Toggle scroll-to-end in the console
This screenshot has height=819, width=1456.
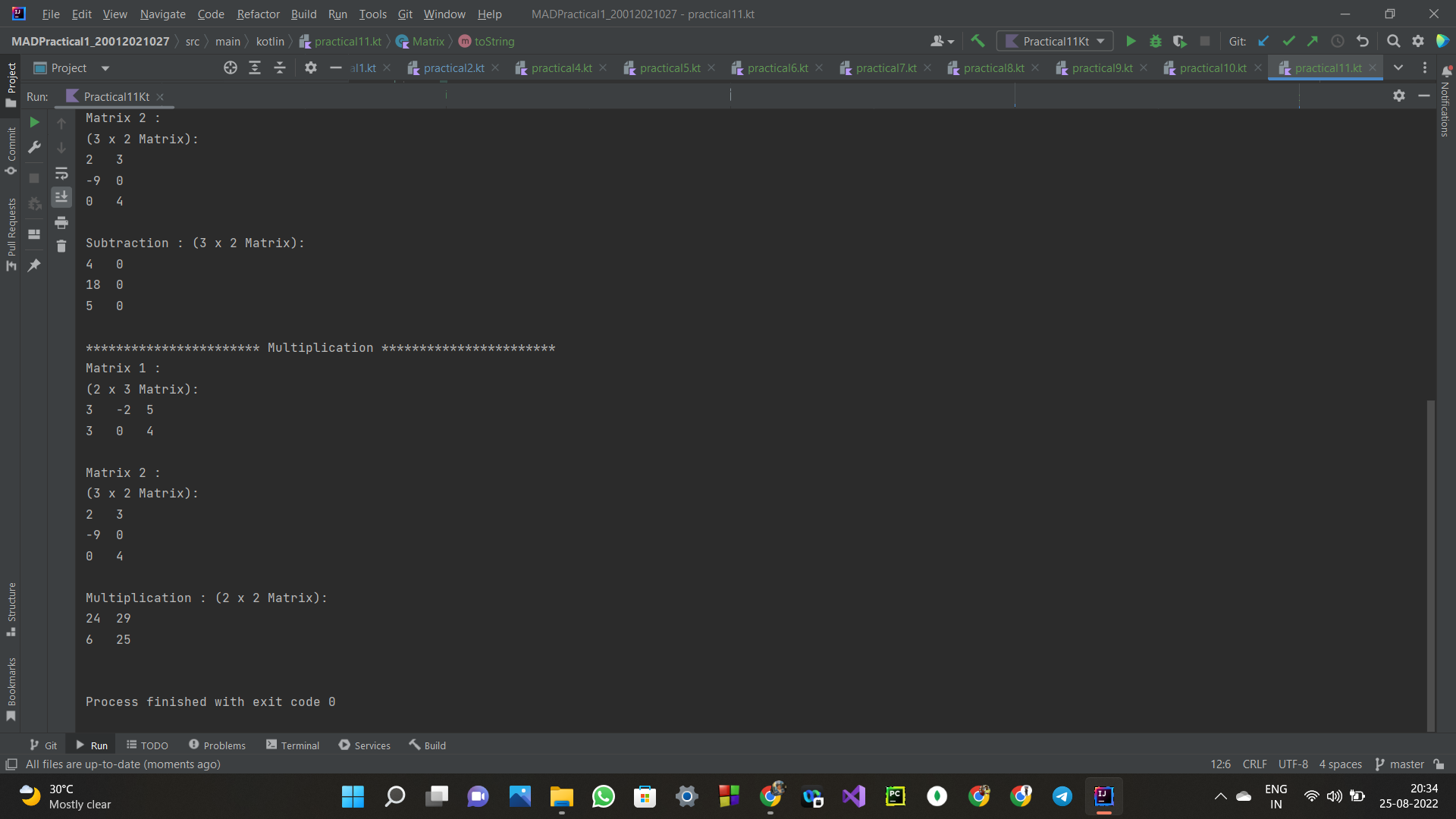(x=61, y=197)
